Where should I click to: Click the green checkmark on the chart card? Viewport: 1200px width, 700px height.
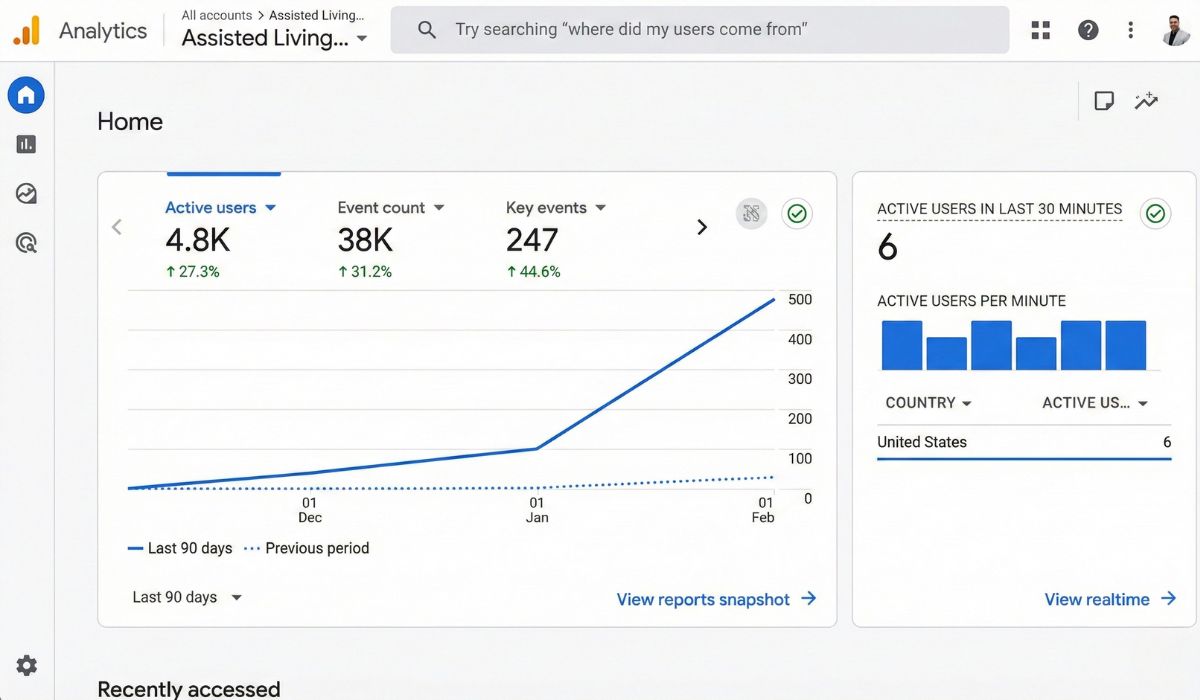tap(797, 213)
